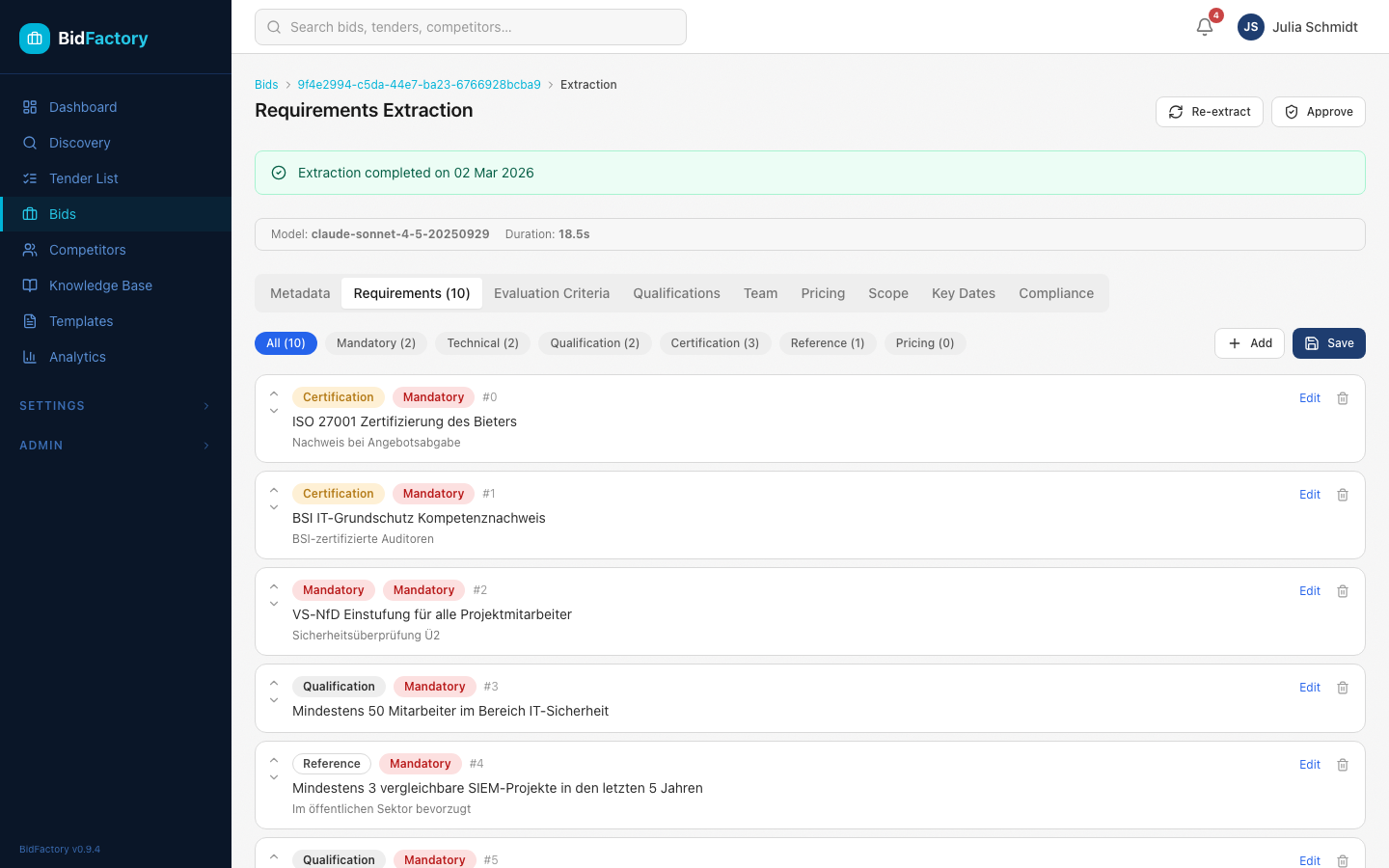Move SIEM-Projekte requirement up
The image size is (1389, 868).
274,760
